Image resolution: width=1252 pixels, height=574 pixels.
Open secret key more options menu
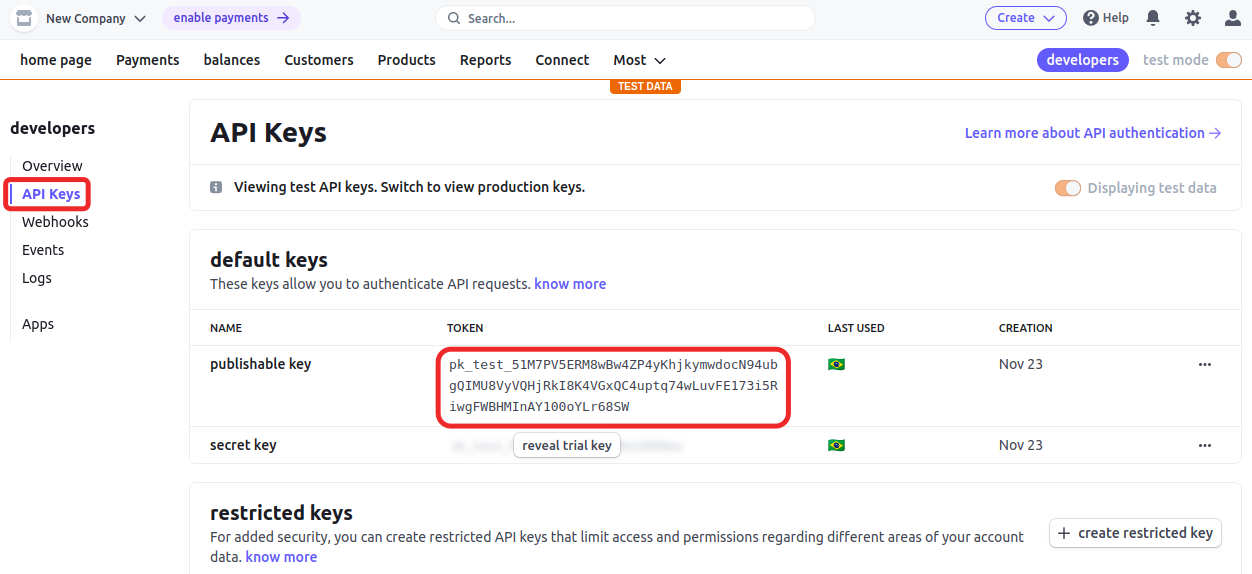tap(1205, 445)
